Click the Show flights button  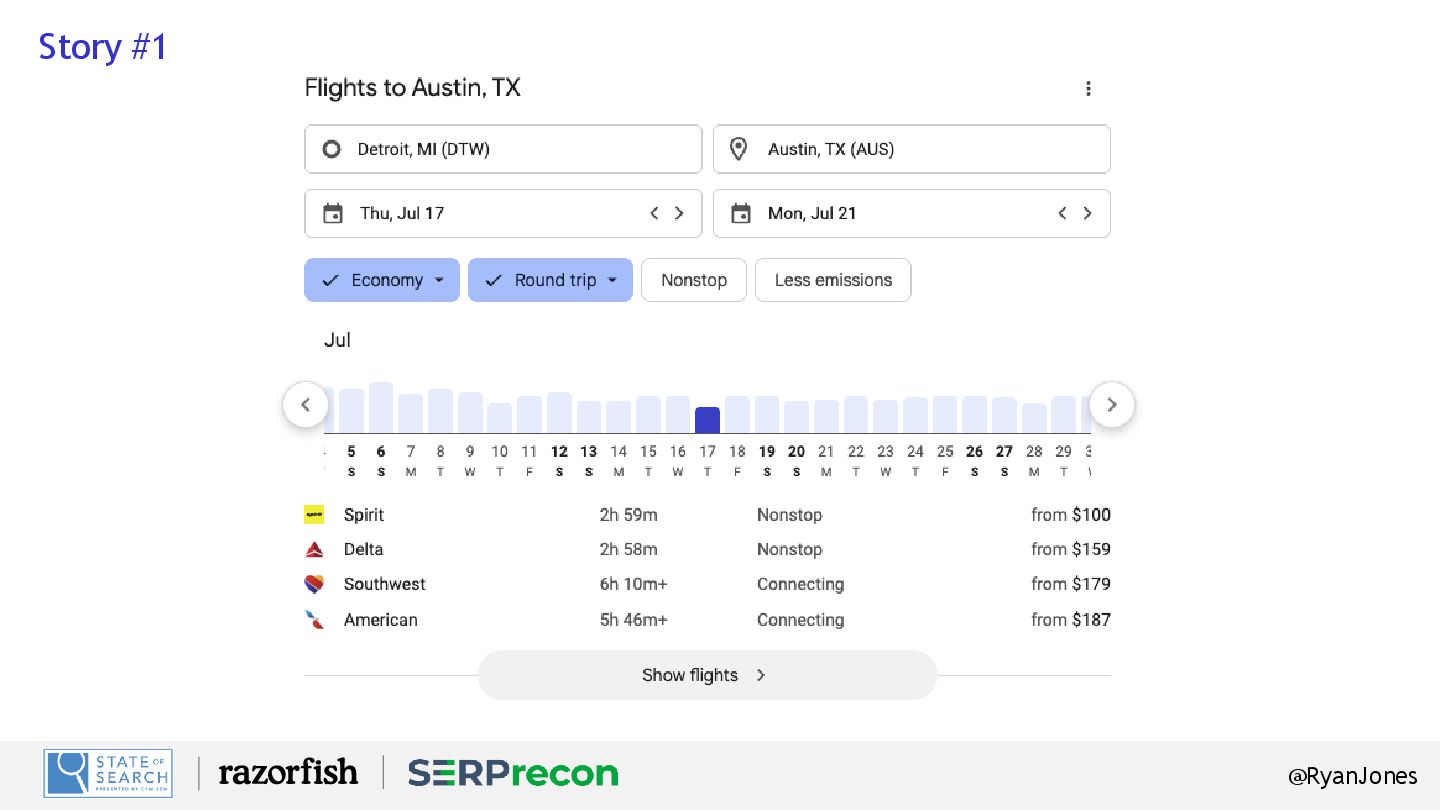pos(706,675)
